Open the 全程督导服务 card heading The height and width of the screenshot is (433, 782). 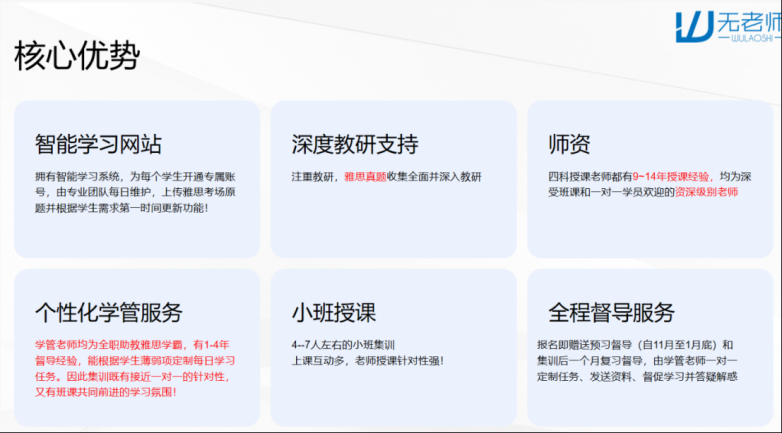[x=612, y=312]
